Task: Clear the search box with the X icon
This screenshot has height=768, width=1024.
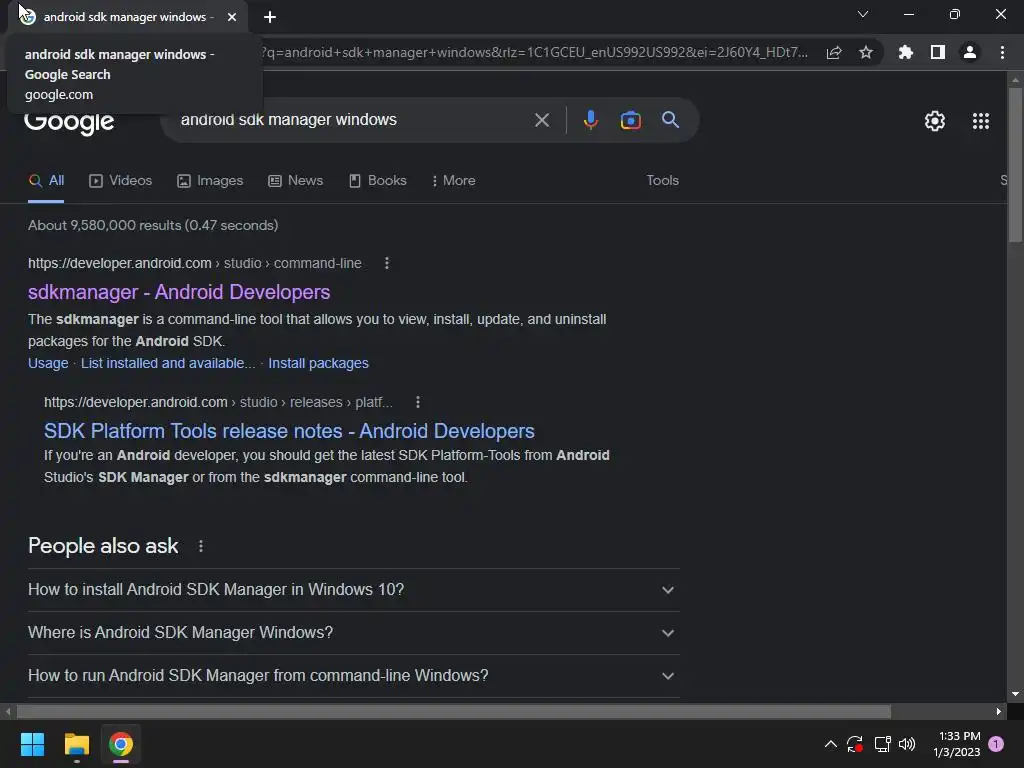Action: pyautogui.click(x=541, y=120)
